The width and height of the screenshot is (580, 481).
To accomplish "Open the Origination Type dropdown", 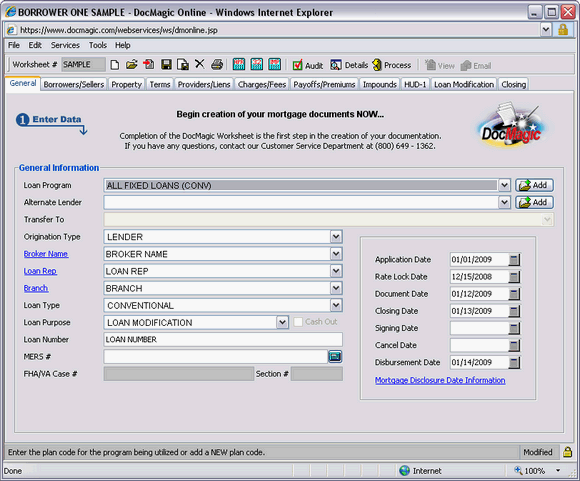I will point(336,236).
